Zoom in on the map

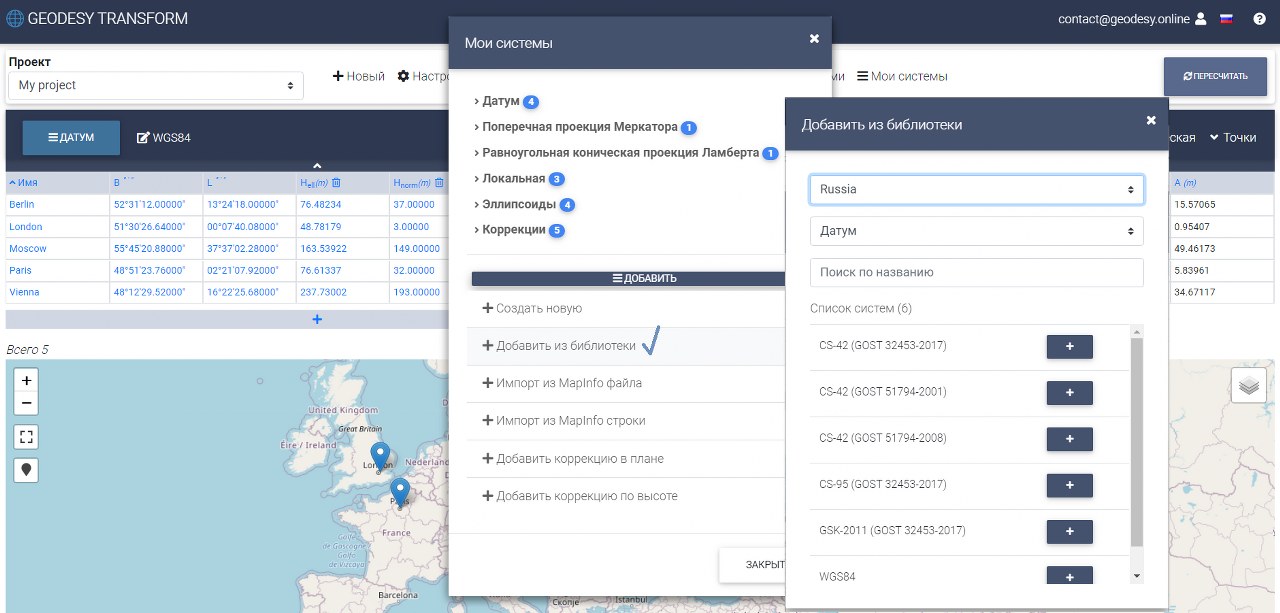26,380
